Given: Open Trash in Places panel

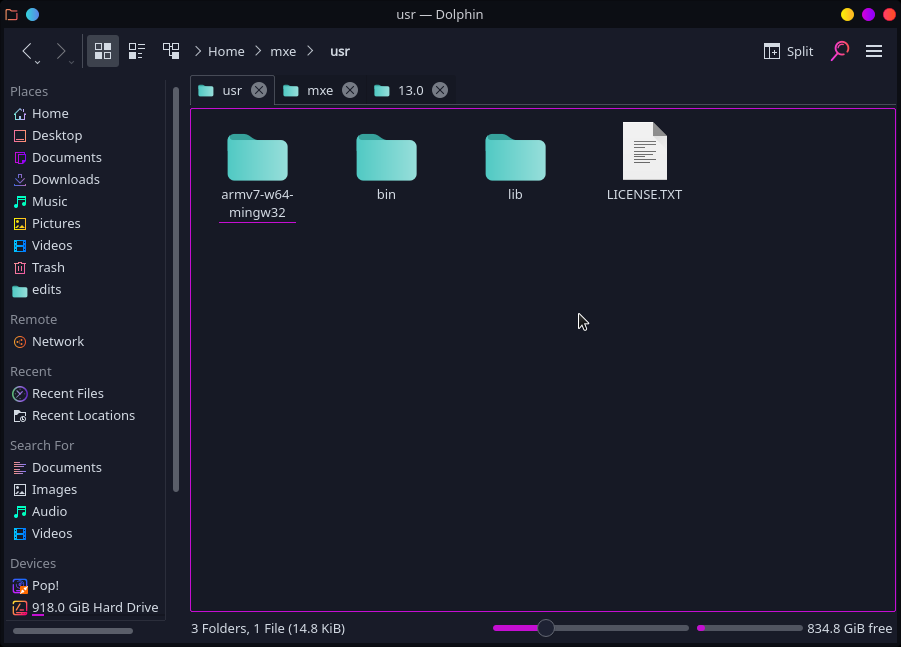Looking at the screenshot, I should pyautogui.click(x=85, y=268).
